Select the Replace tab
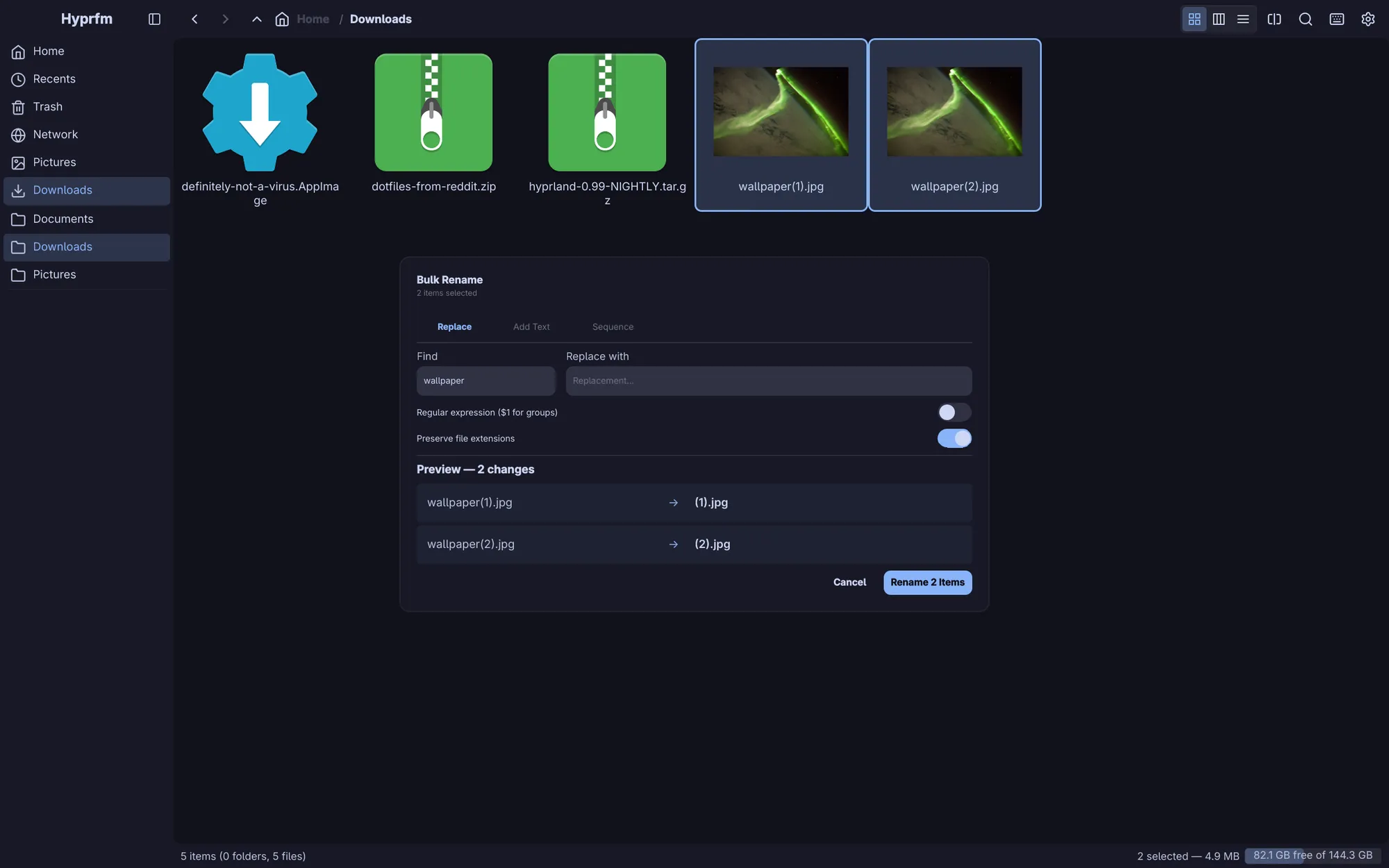The height and width of the screenshot is (868, 1389). tap(454, 327)
